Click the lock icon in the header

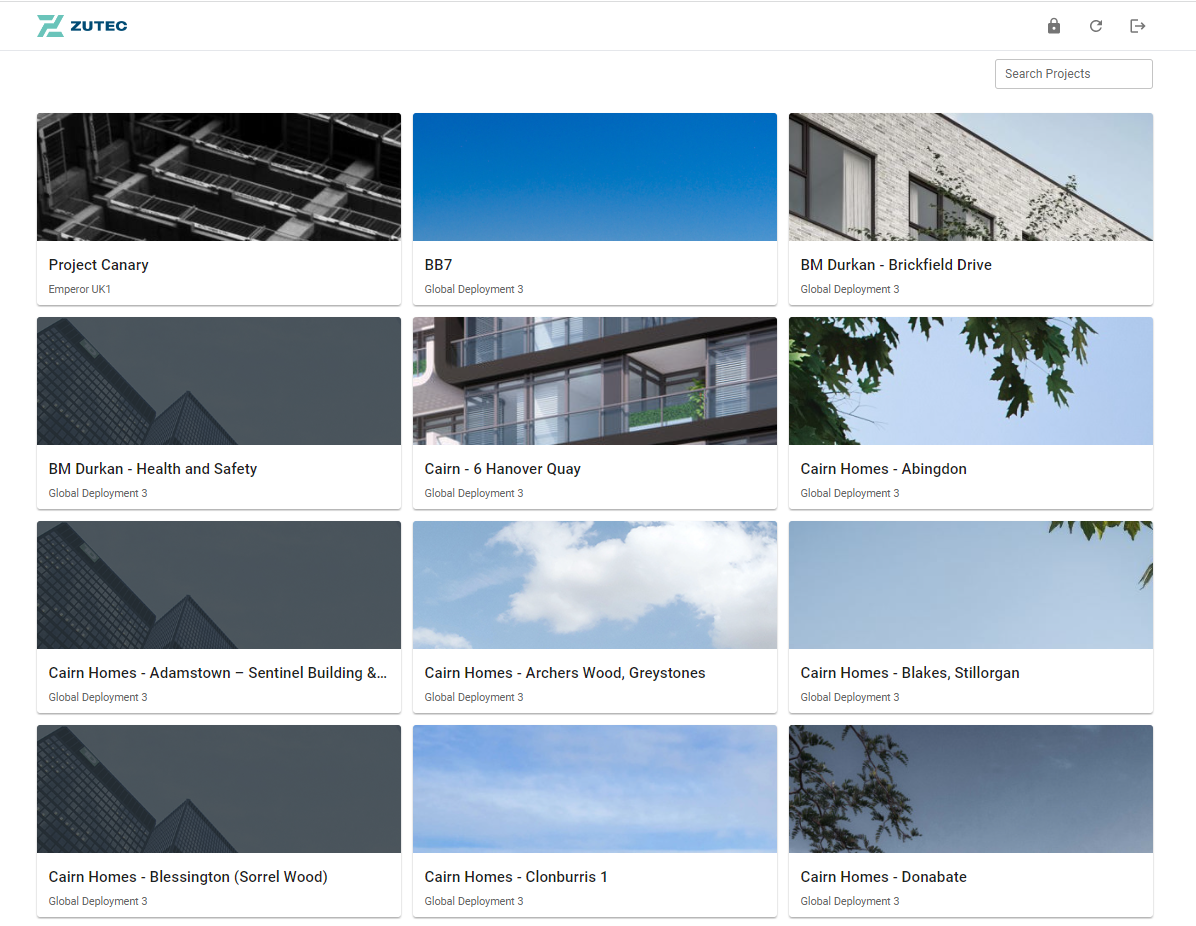pos(1053,26)
